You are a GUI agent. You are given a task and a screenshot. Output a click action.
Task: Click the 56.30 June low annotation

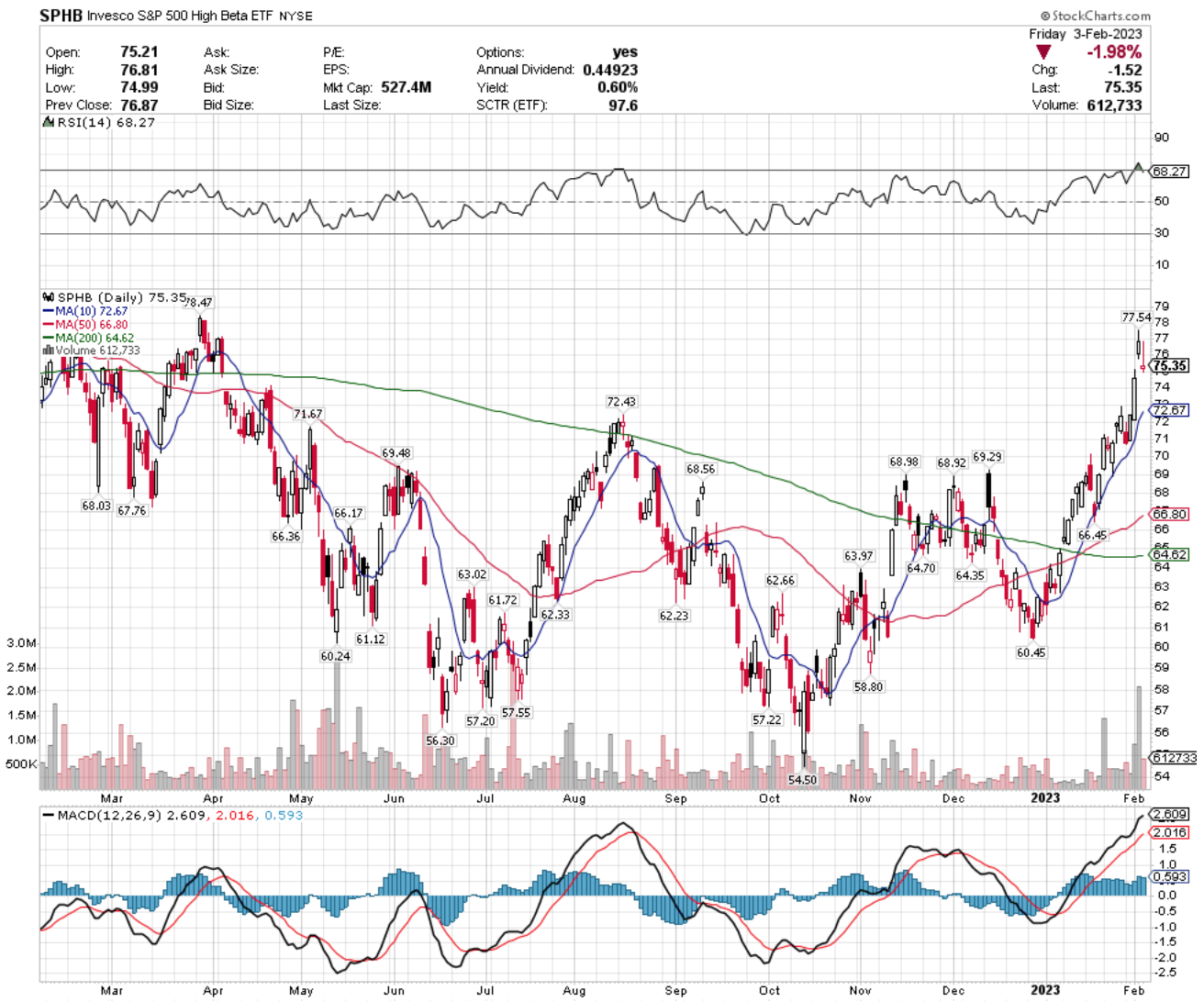point(440,741)
